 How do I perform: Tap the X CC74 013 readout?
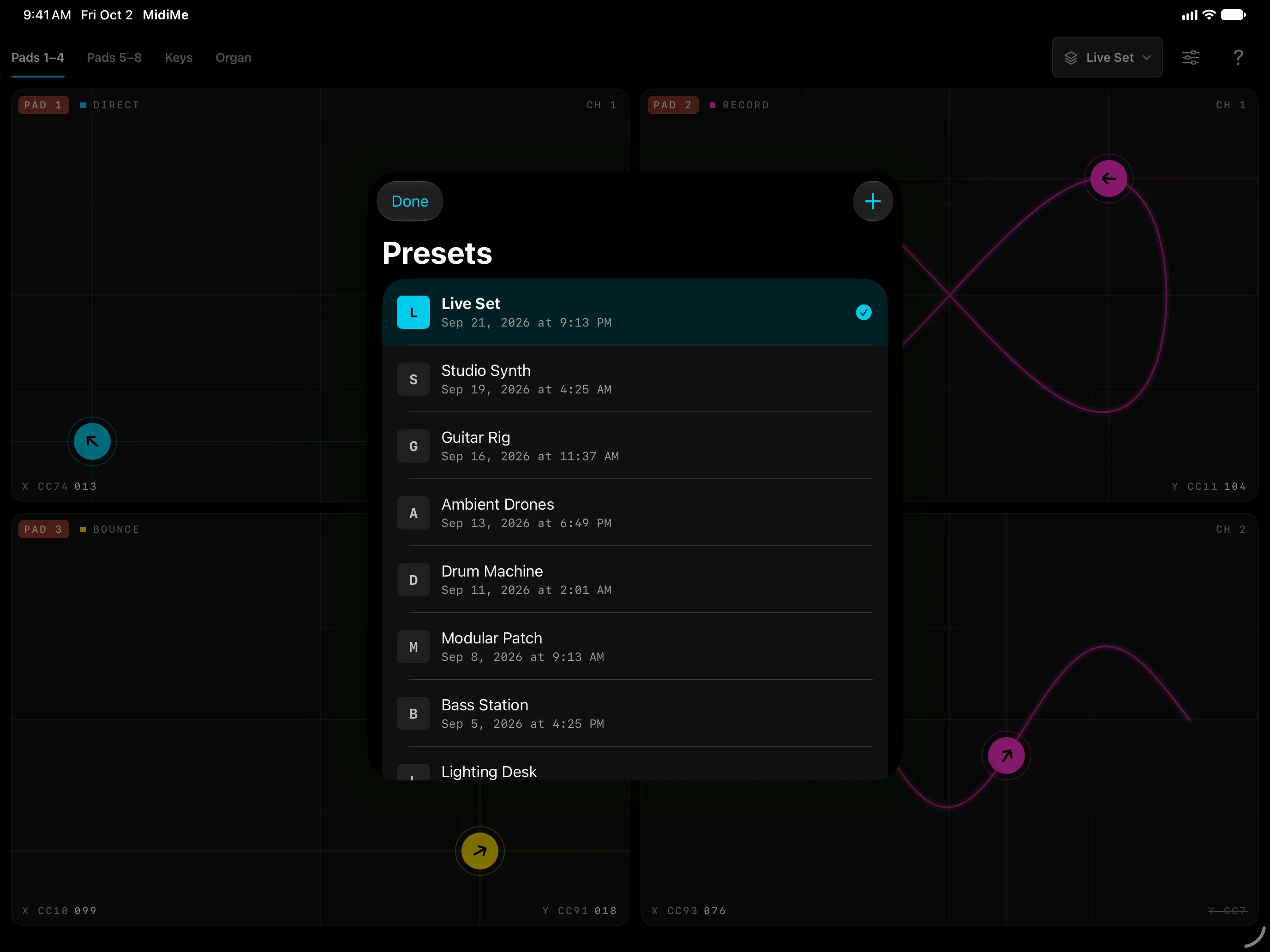[60, 486]
